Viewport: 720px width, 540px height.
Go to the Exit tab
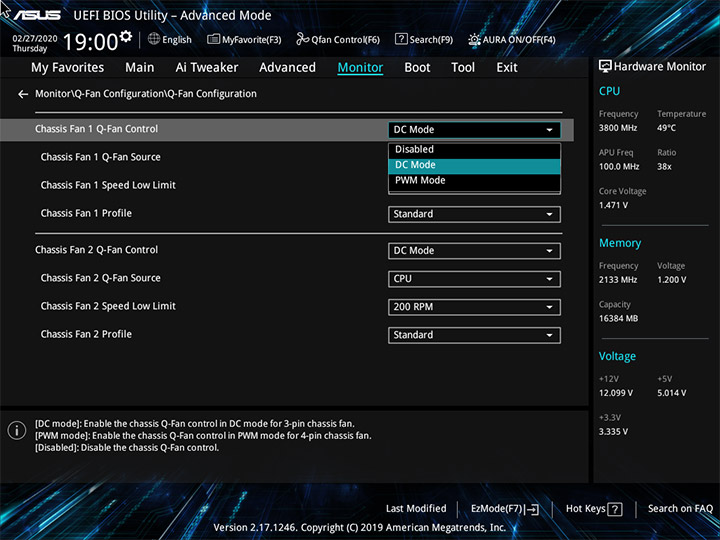(507, 68)
